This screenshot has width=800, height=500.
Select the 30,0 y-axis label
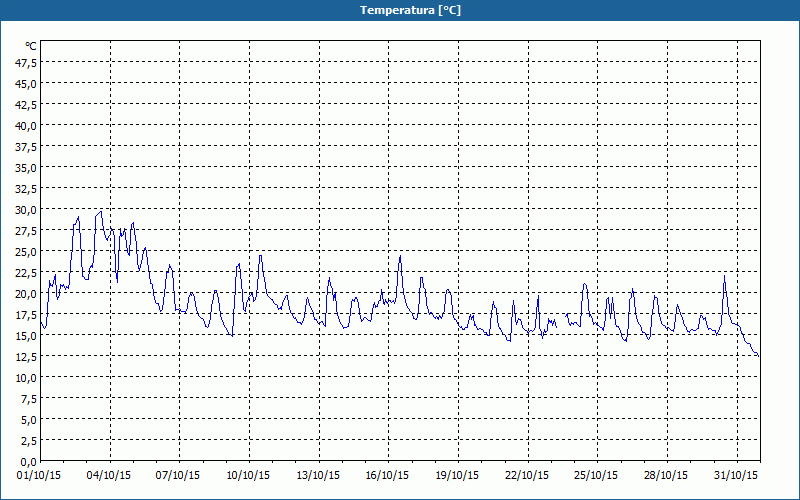point(27,210)
